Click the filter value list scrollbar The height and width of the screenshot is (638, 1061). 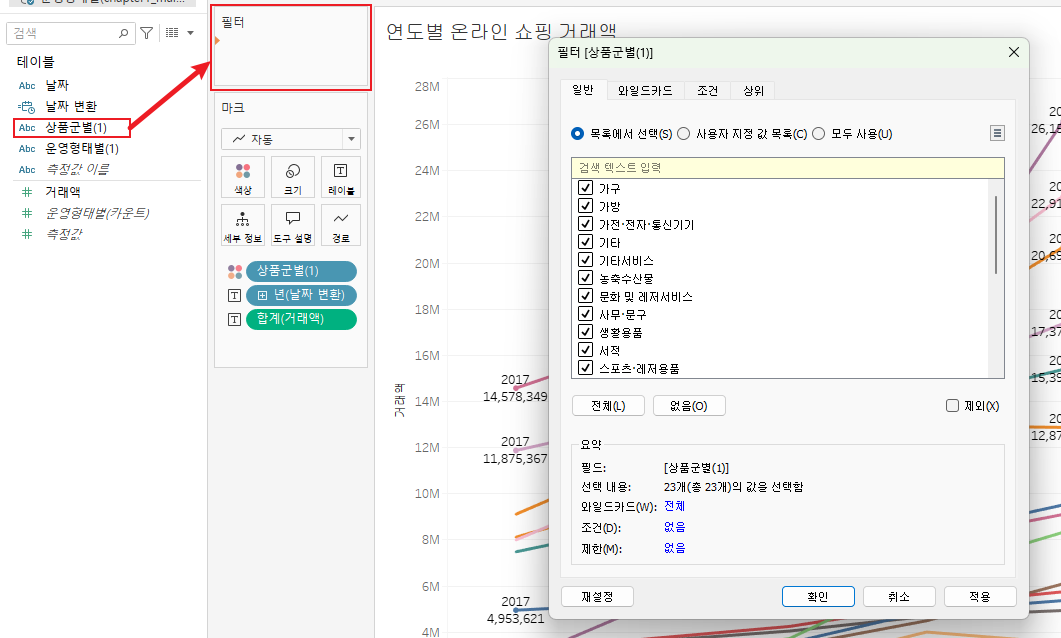tap(996, 235)
